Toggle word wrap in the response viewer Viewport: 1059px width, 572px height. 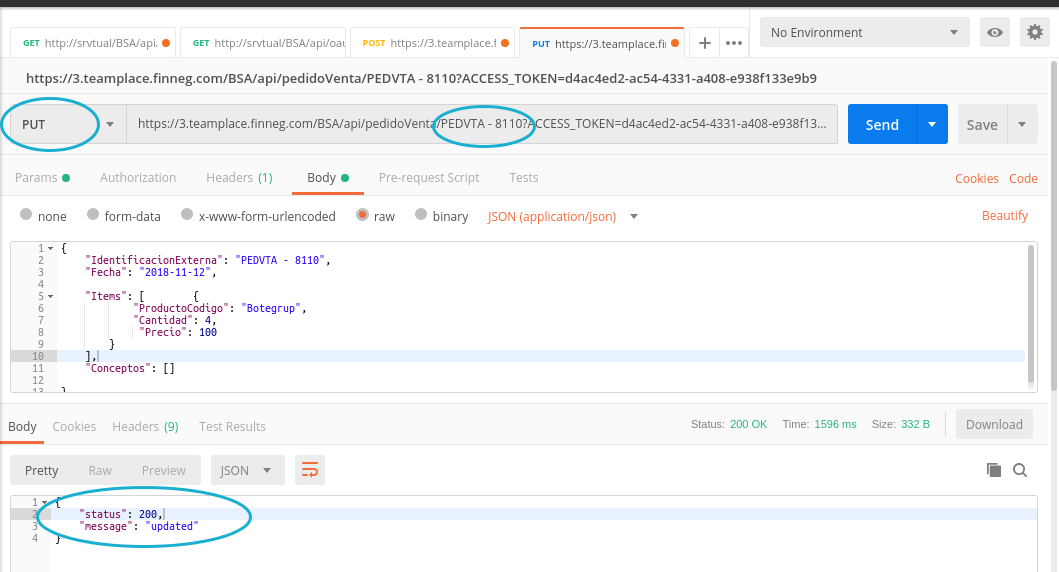(310, 470)
